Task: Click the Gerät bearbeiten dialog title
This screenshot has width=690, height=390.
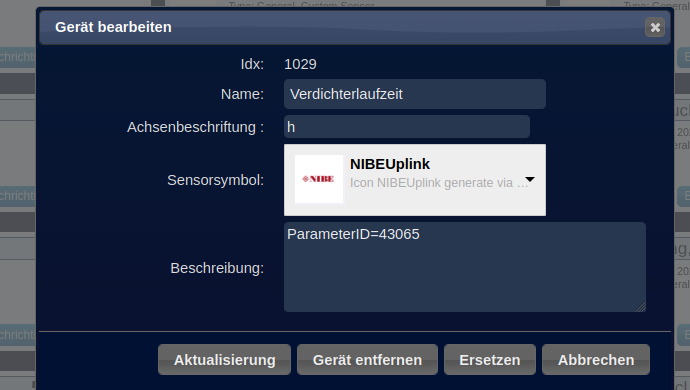Action: coord(113,27)
